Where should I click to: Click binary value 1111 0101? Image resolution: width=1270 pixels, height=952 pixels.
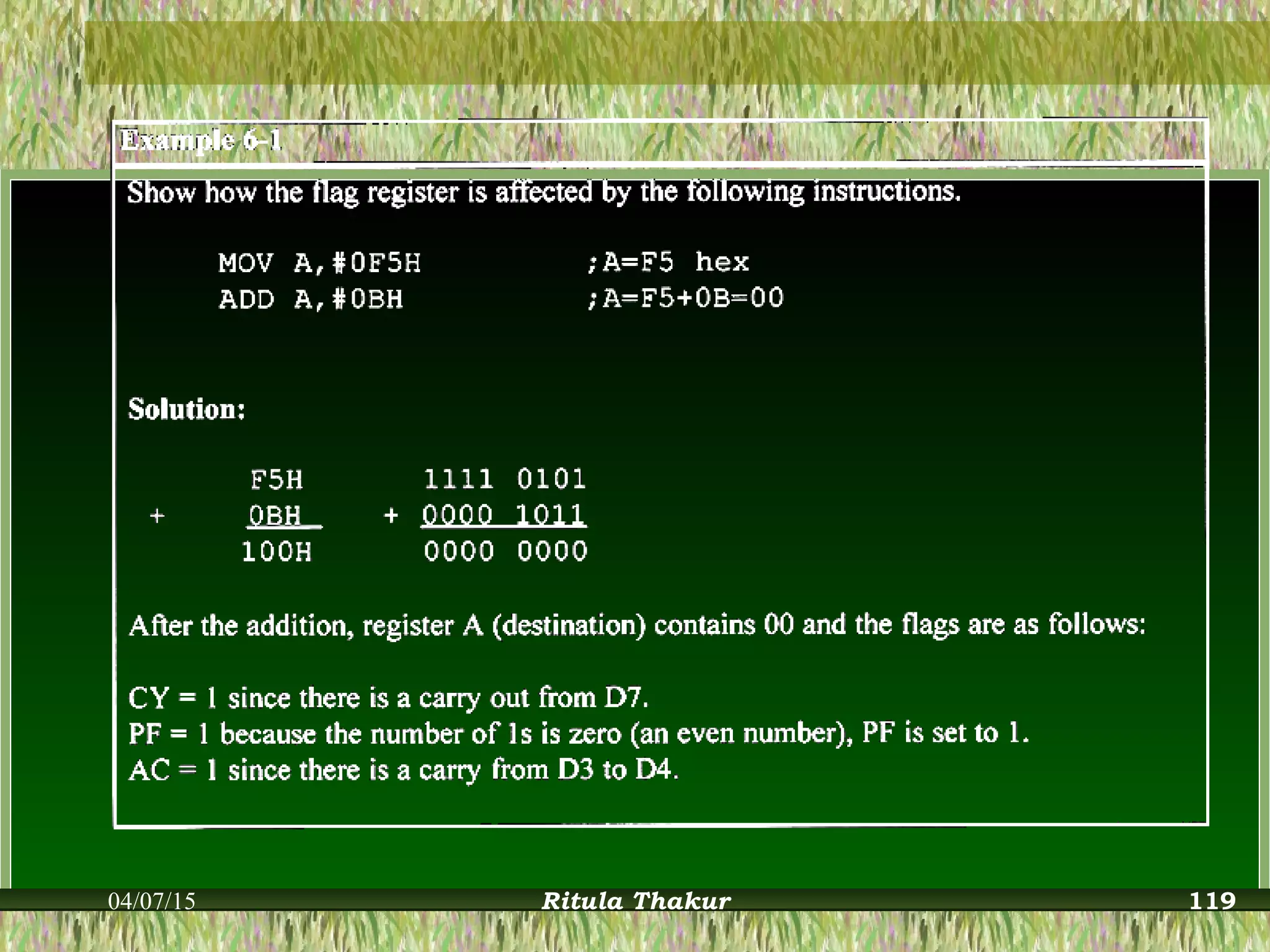[x=505, y=479]
